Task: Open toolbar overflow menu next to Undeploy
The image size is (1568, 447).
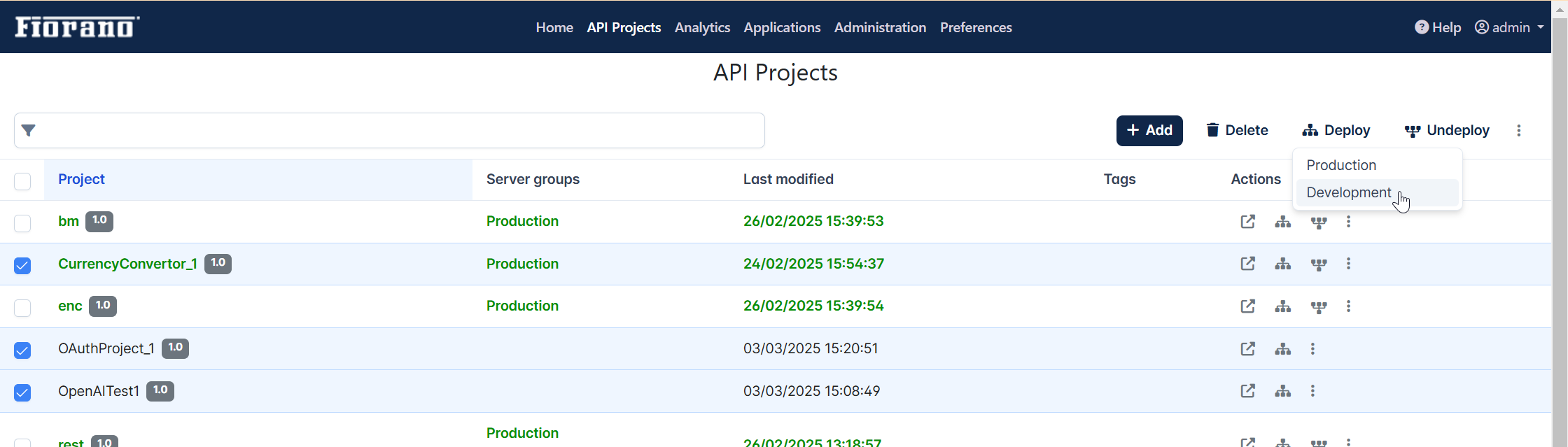Action: point(1518,130)
